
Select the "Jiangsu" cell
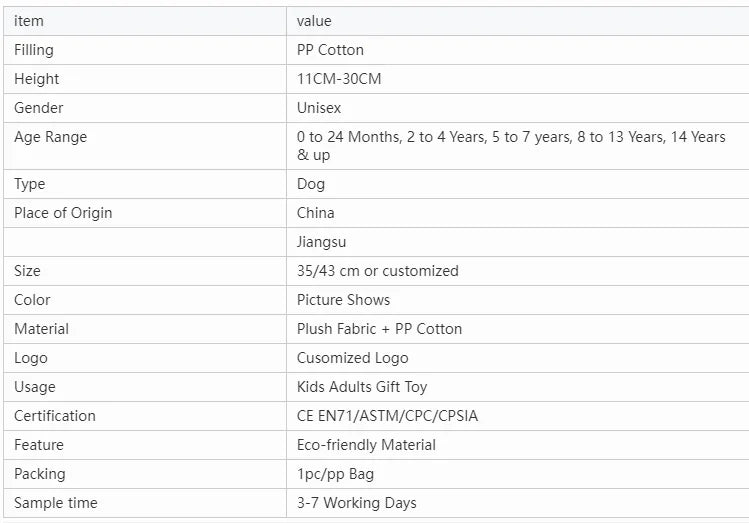click(322, 242)
